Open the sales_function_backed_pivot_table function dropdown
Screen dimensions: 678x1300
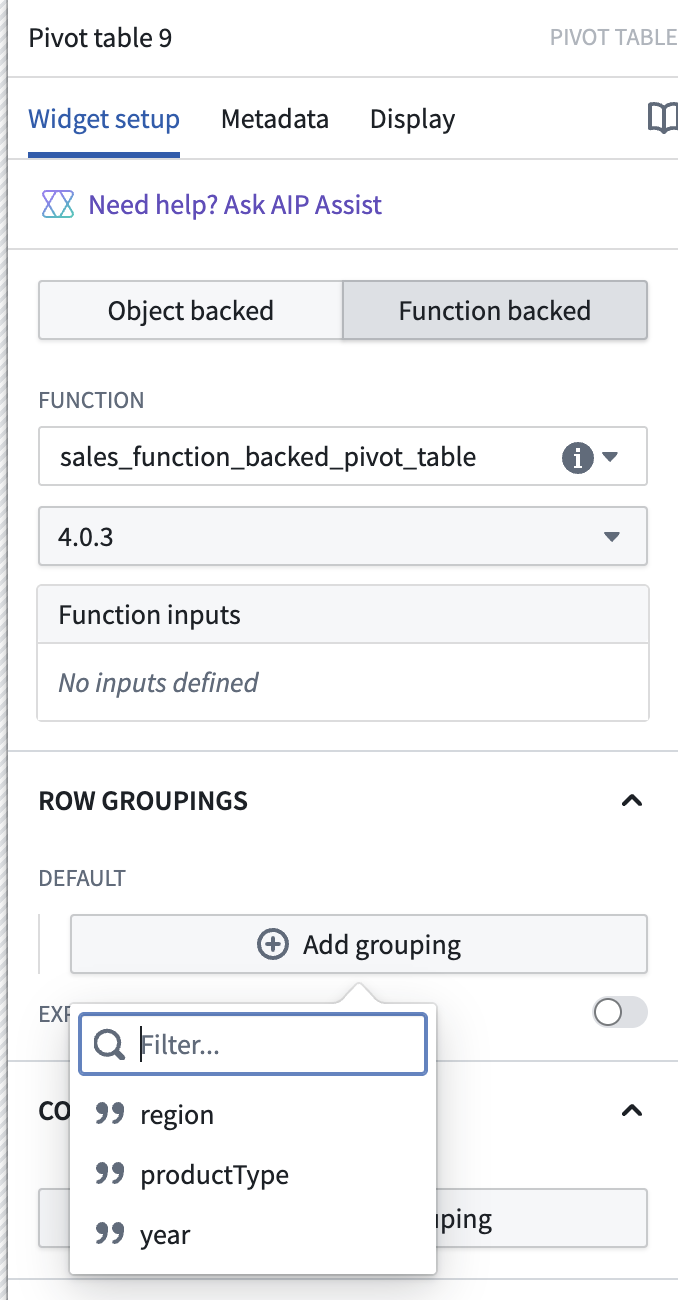[x=343, y=457]
